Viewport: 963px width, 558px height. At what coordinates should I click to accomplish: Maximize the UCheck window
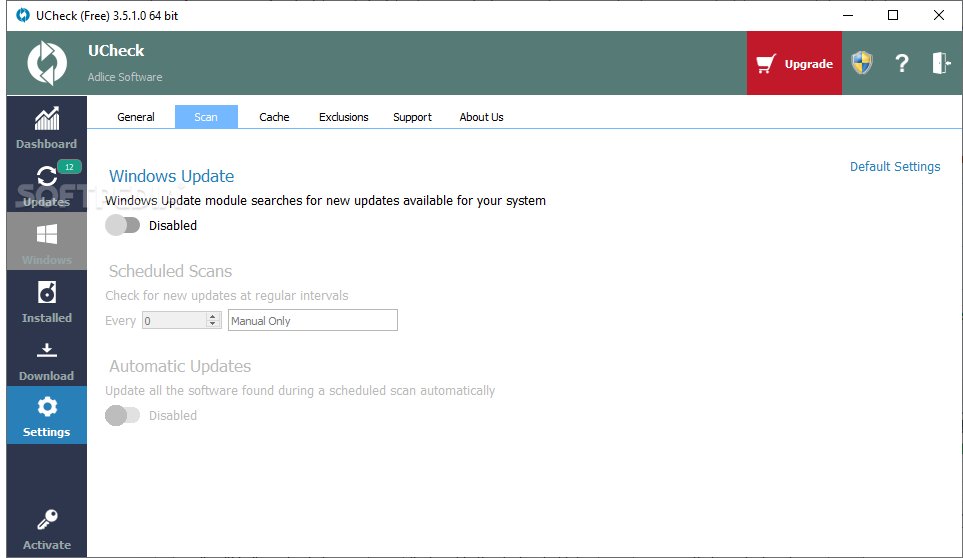[x=893, y=15]
